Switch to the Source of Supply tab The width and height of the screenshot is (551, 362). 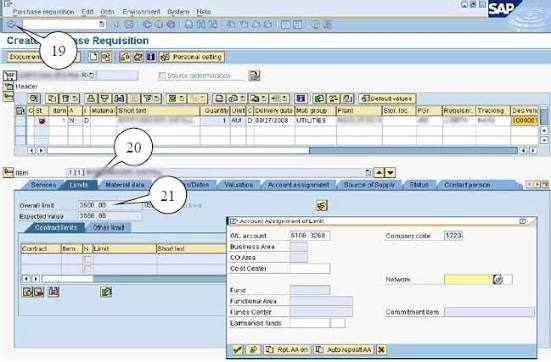pos(369,185)
